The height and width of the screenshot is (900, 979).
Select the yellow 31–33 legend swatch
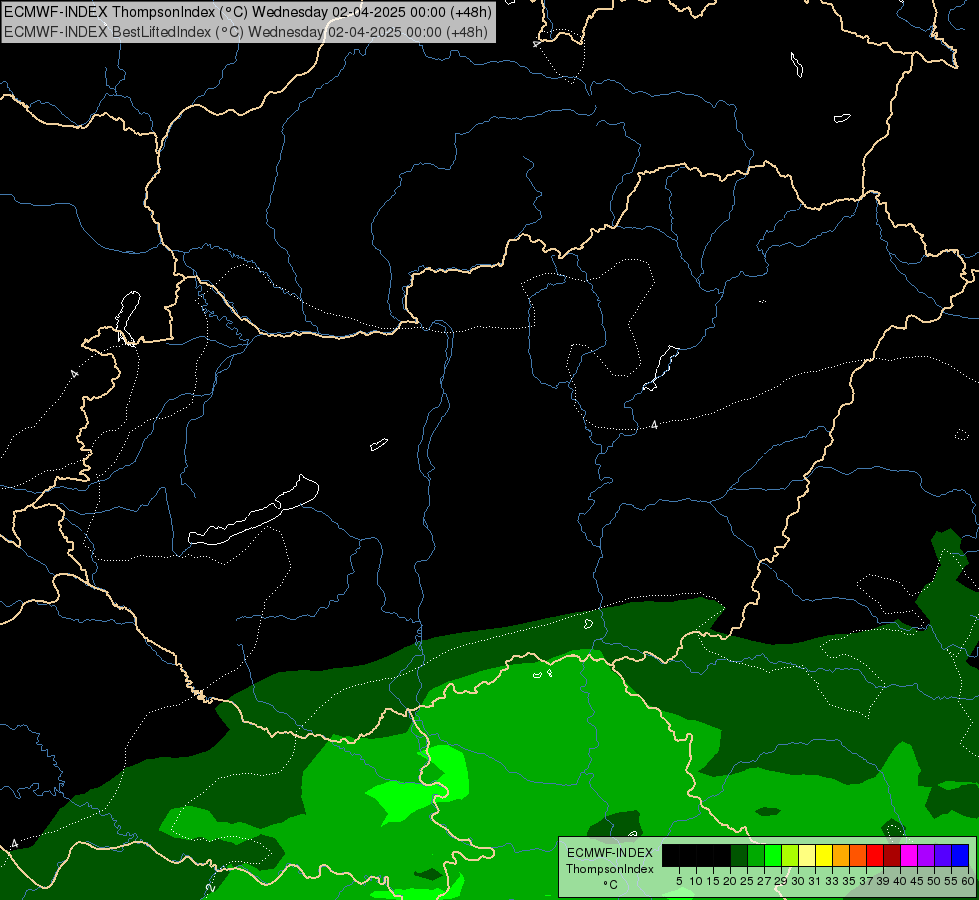coord(824,855)
